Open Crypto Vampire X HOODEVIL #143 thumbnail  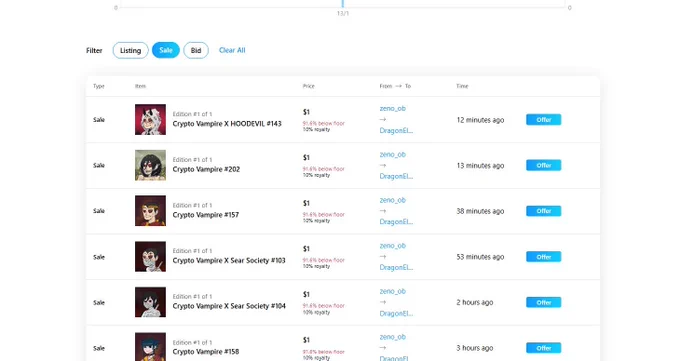(x=150, y=119)
